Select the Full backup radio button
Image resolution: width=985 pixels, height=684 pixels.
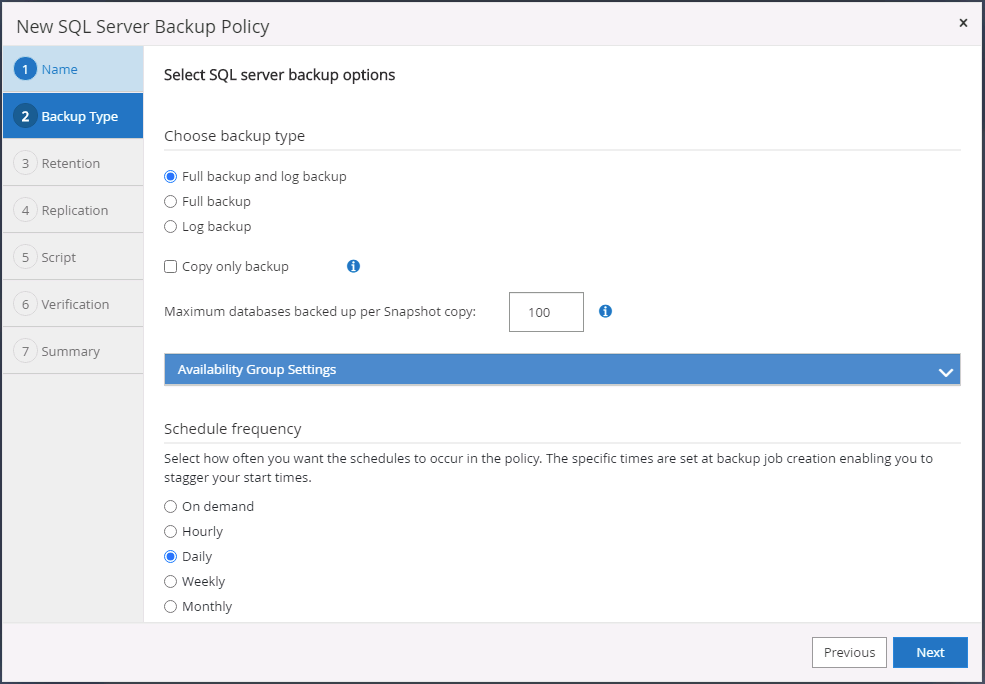171,202
